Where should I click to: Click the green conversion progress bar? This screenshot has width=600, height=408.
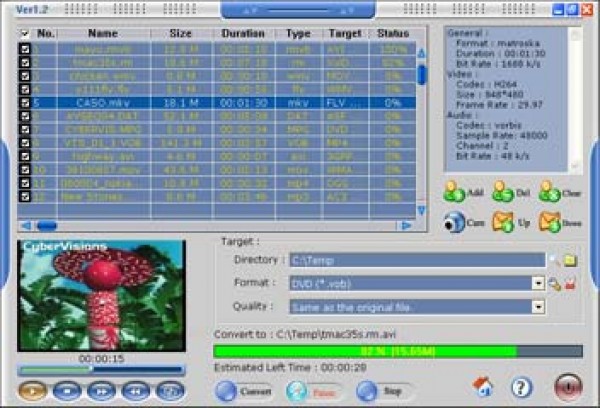tap(398, 351)
